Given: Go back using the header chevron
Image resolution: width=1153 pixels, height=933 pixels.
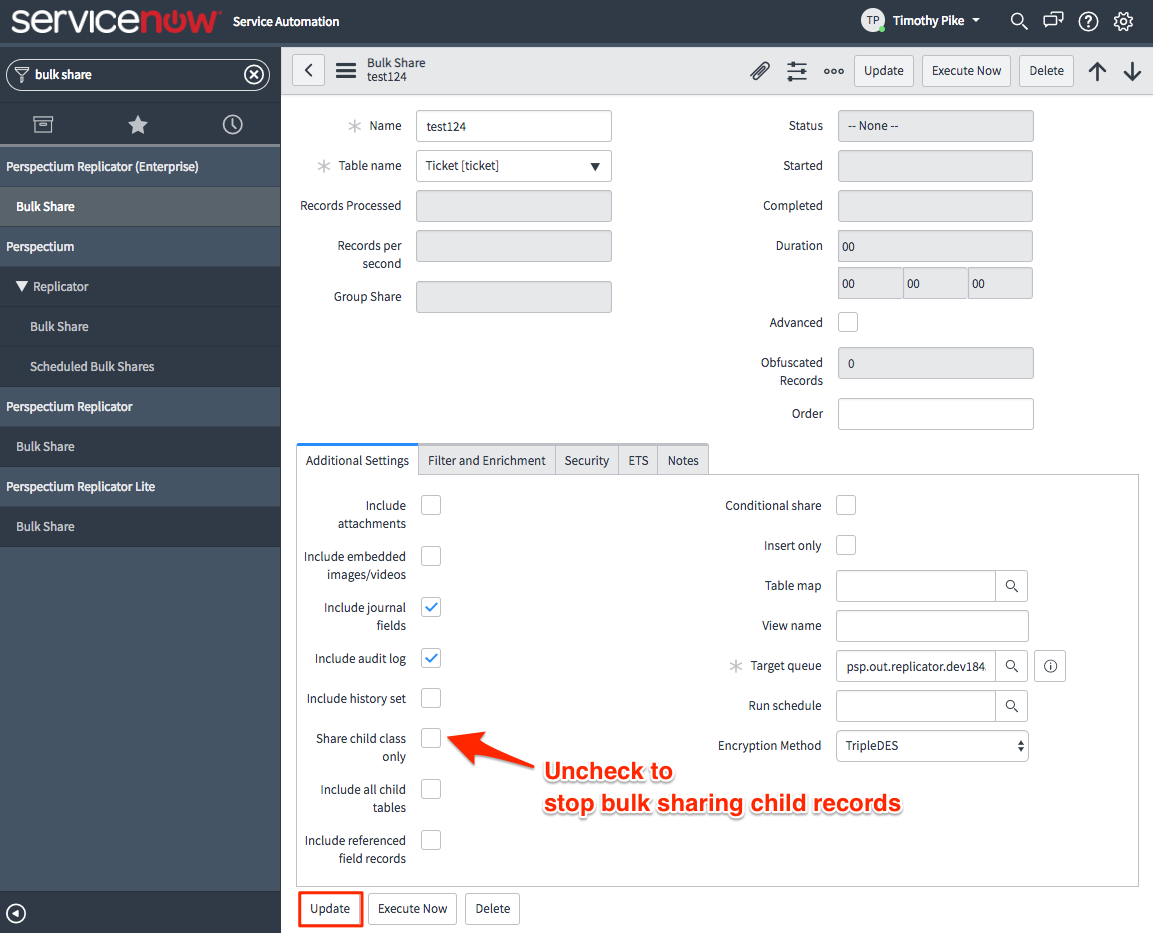Looking at the screenshot, I should (x=309, y=71).
